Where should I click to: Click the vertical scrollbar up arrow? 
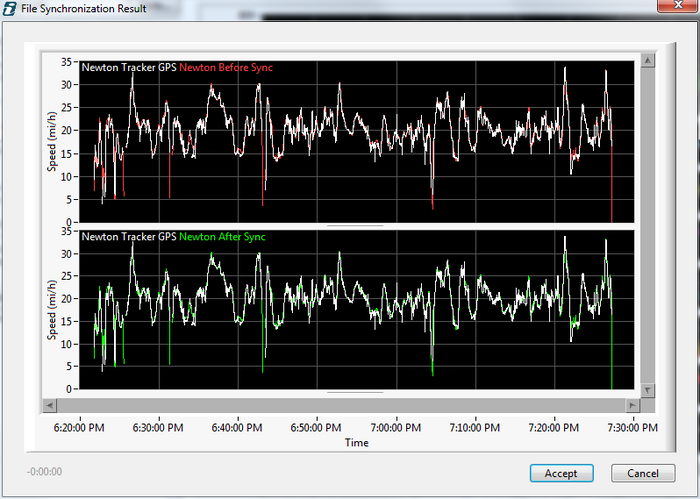click(x=648, y=60)
